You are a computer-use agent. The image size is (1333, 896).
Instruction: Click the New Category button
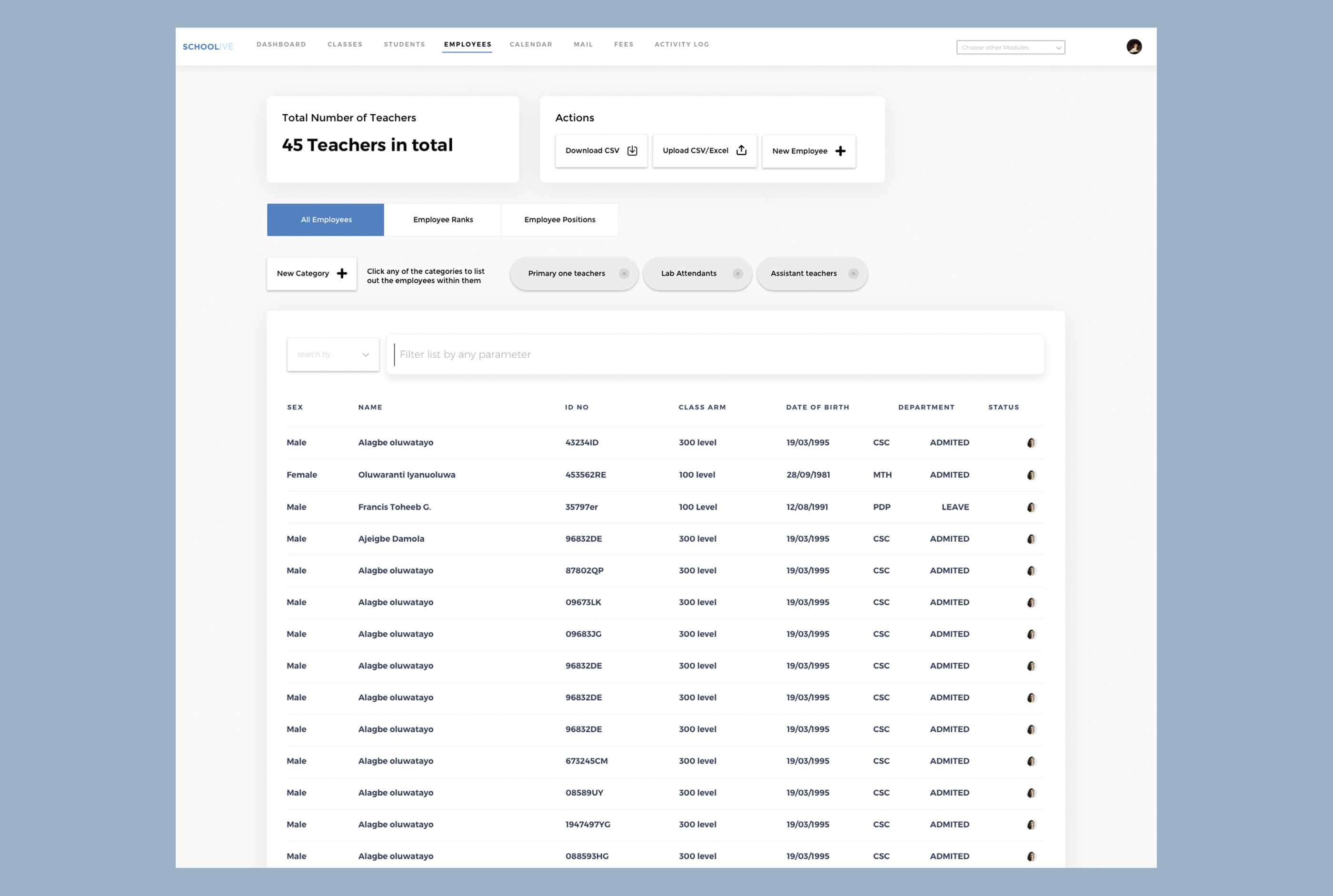tap(311, 274)
